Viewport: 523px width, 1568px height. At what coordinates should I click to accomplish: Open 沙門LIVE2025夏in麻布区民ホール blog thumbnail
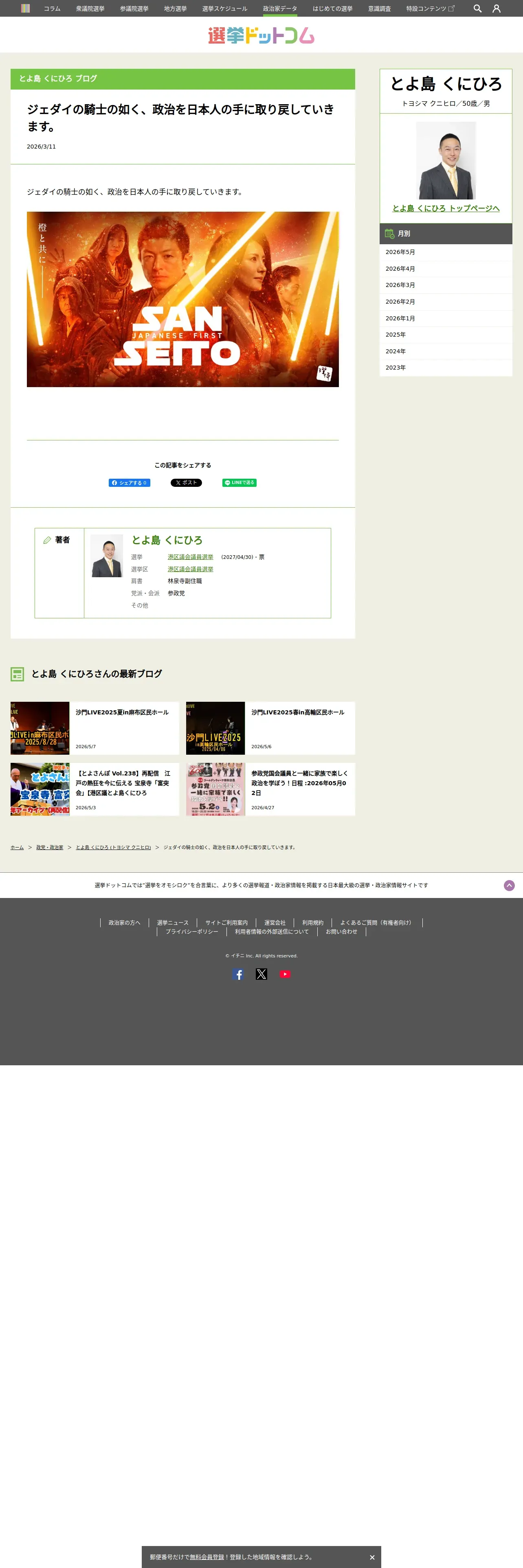(40, 728)
